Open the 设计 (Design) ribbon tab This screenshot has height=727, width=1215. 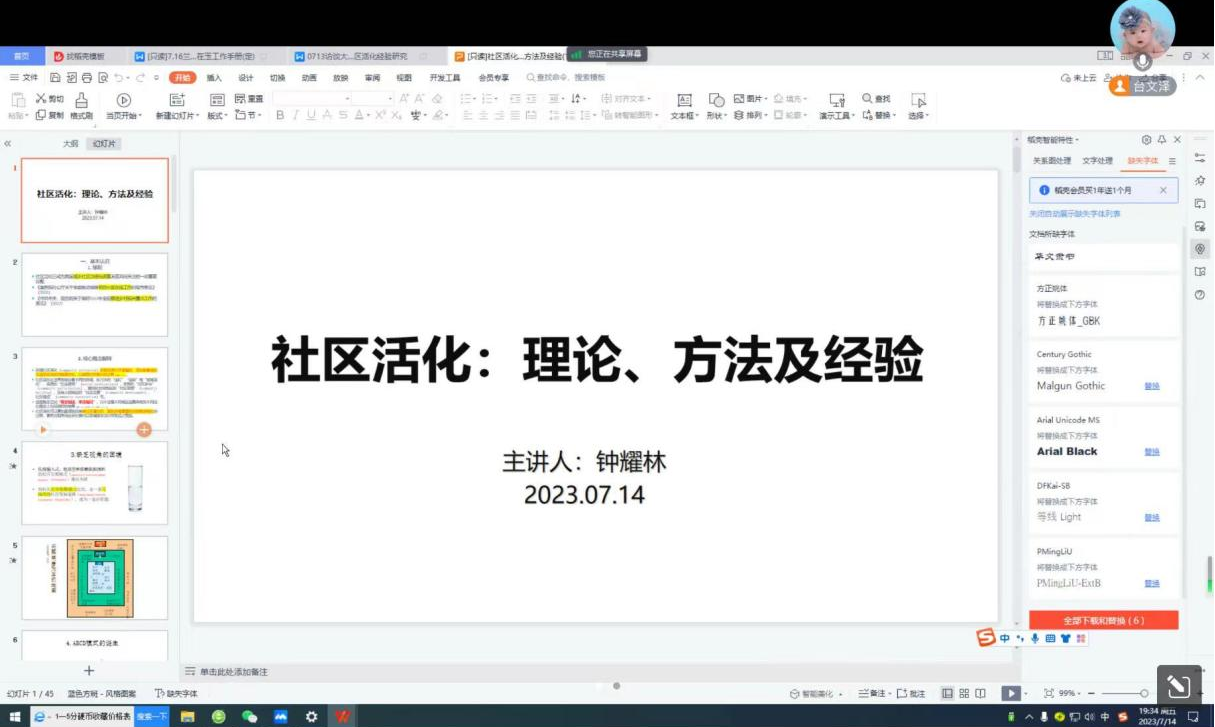(246, 77)
